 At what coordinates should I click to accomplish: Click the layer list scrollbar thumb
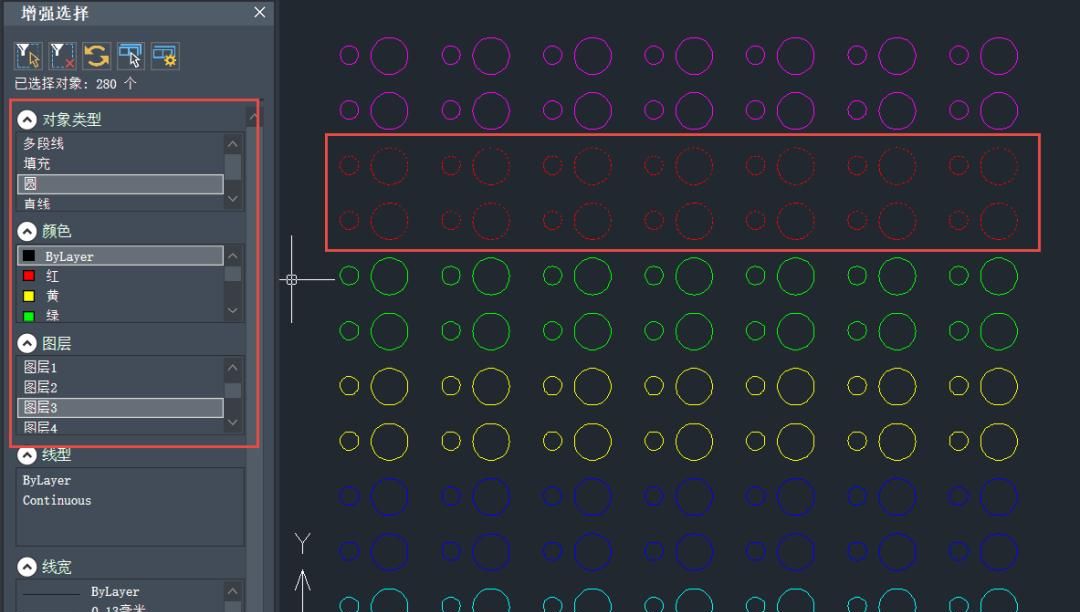point(233,390)
